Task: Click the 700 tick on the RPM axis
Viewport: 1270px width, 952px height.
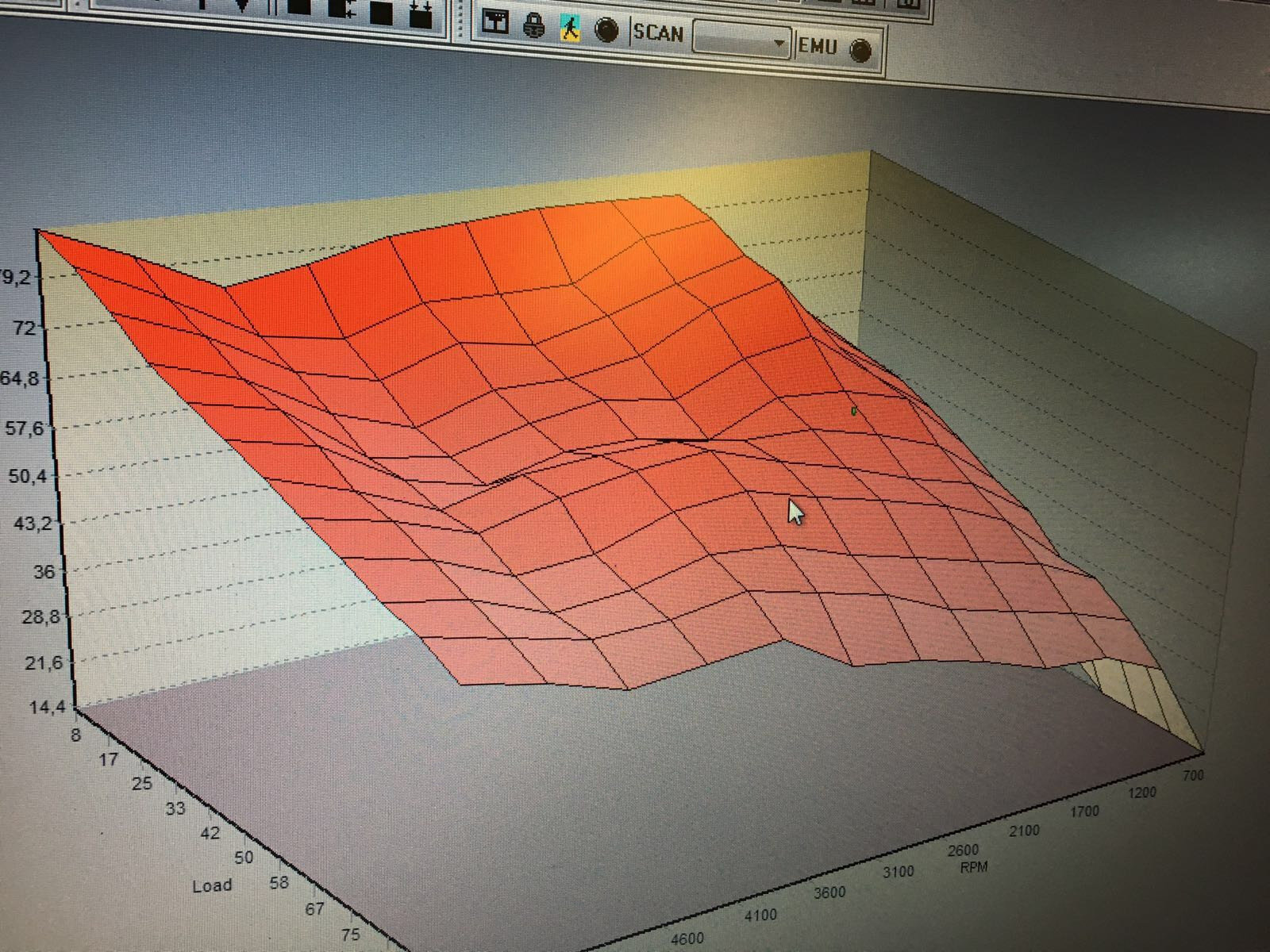Action: (x=1193, y=774)
